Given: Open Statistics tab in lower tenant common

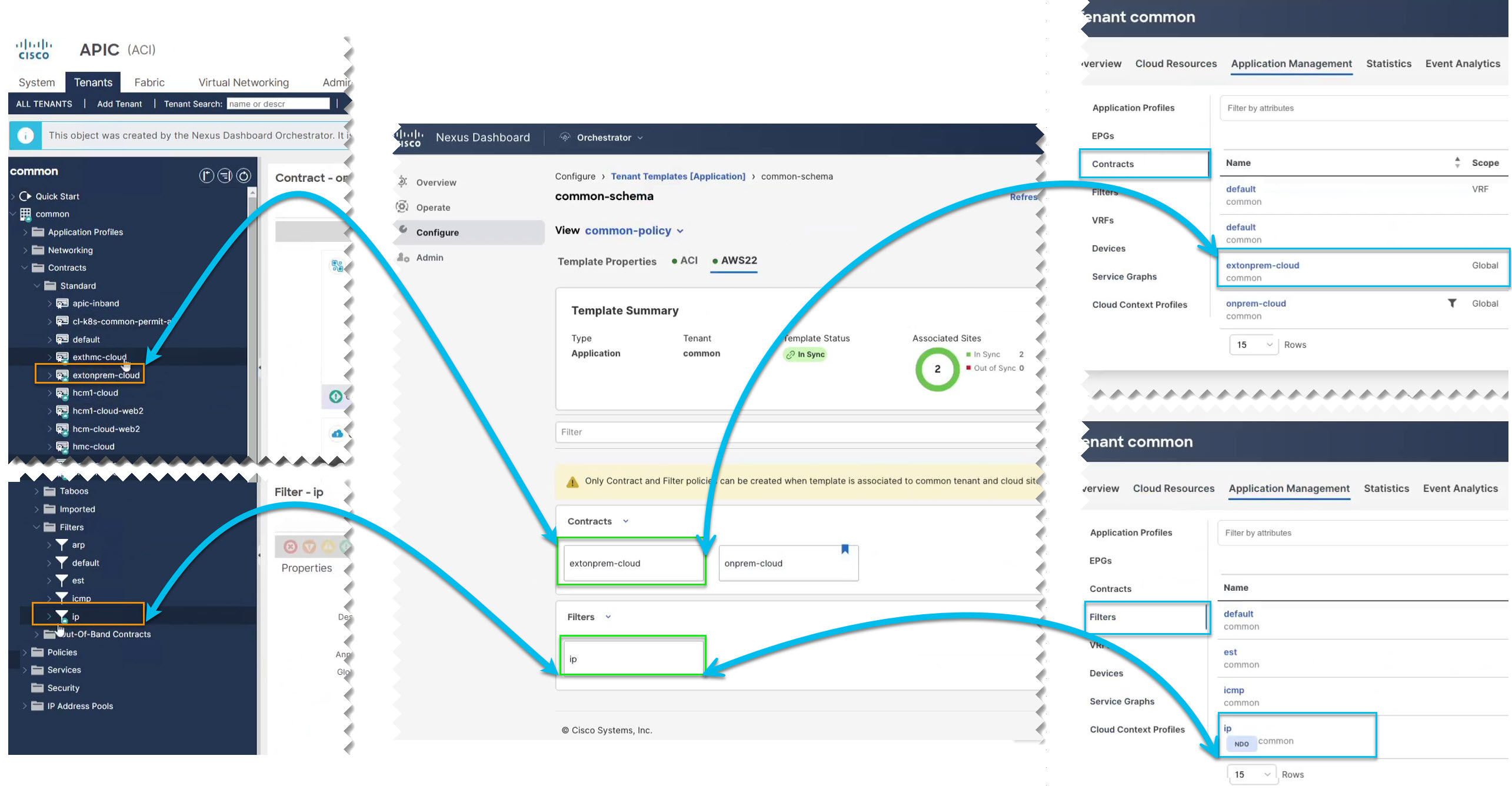Looking at the screenshot, I should [1386, 488].
